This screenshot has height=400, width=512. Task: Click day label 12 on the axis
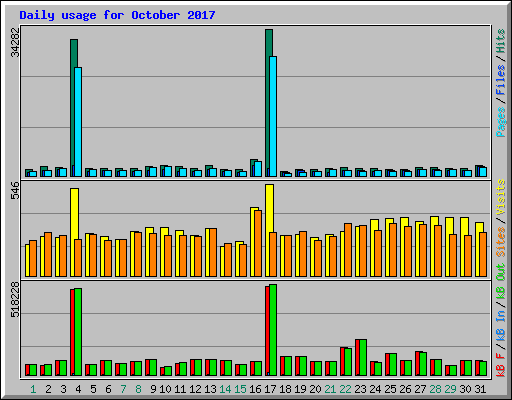coord(195,389)
